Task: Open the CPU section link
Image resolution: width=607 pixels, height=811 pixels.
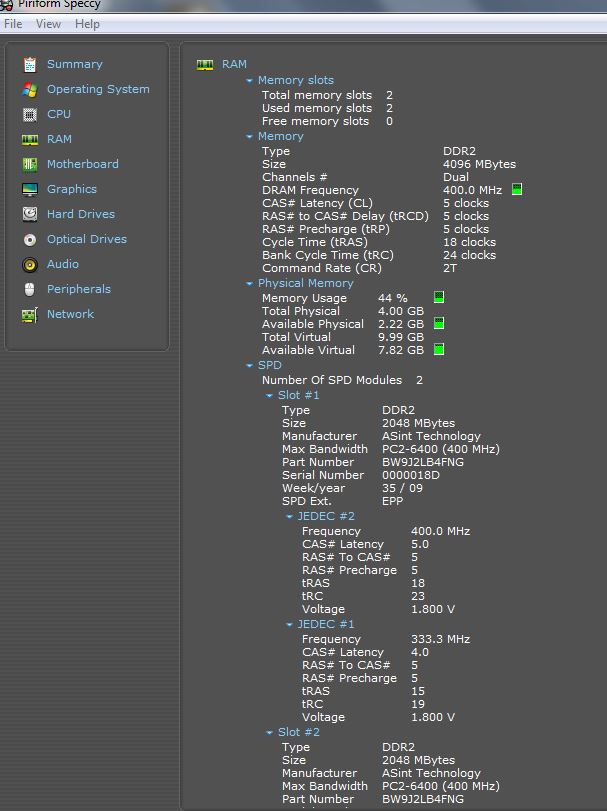Action: point(58,114)
